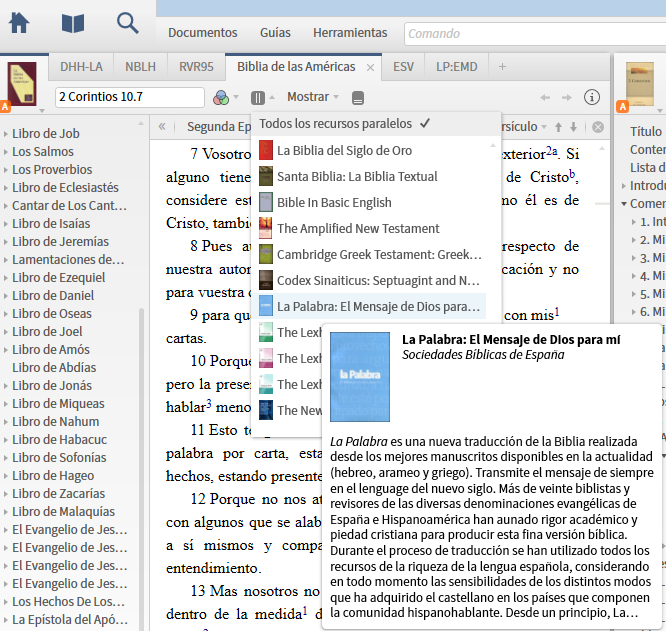The width and height of the screenshot is (666, 631).
Task: Click the Segunda Ep breadcrumb
Action: tap(219, 127)
